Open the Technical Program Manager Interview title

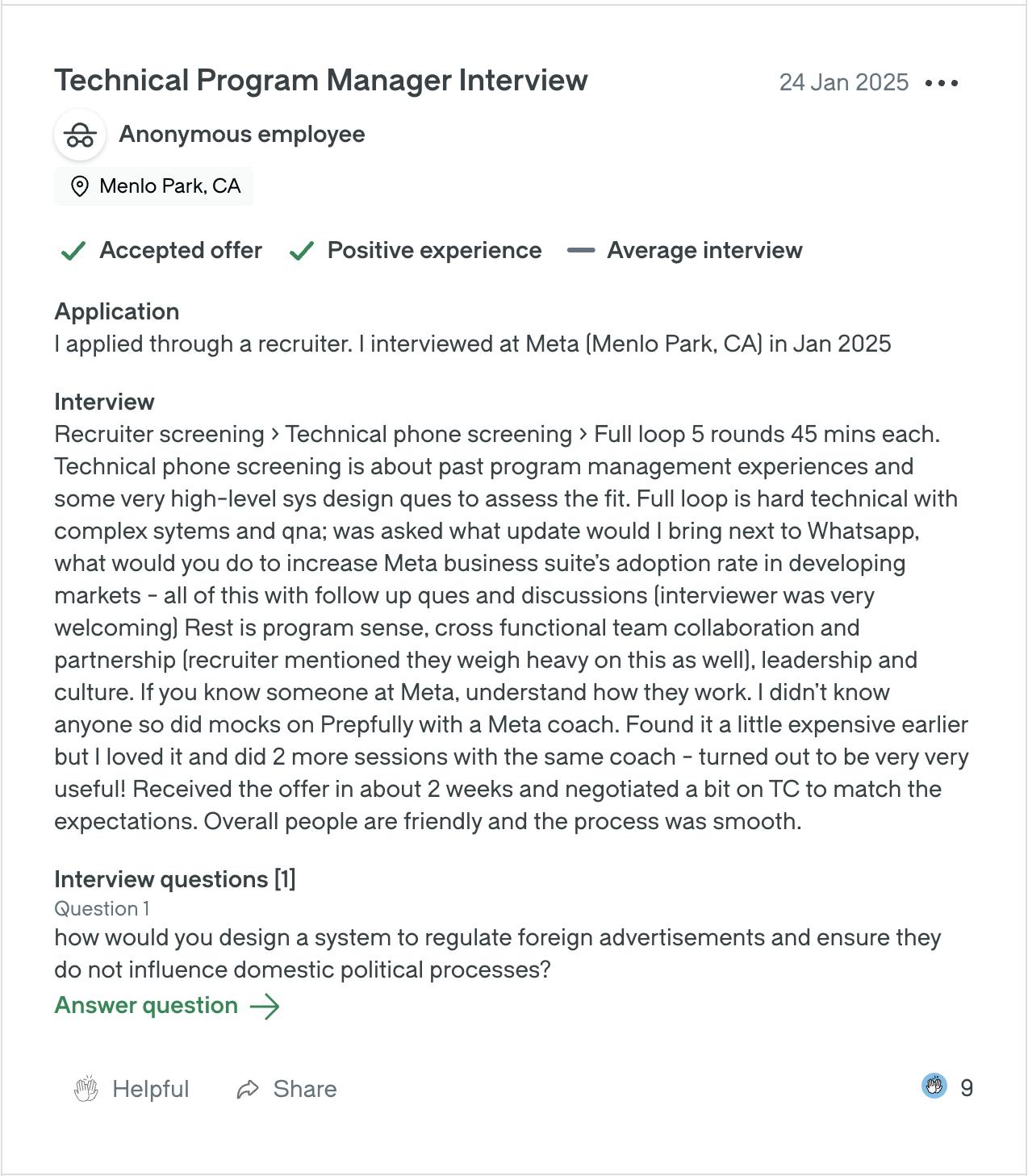[x=321, y=81]
